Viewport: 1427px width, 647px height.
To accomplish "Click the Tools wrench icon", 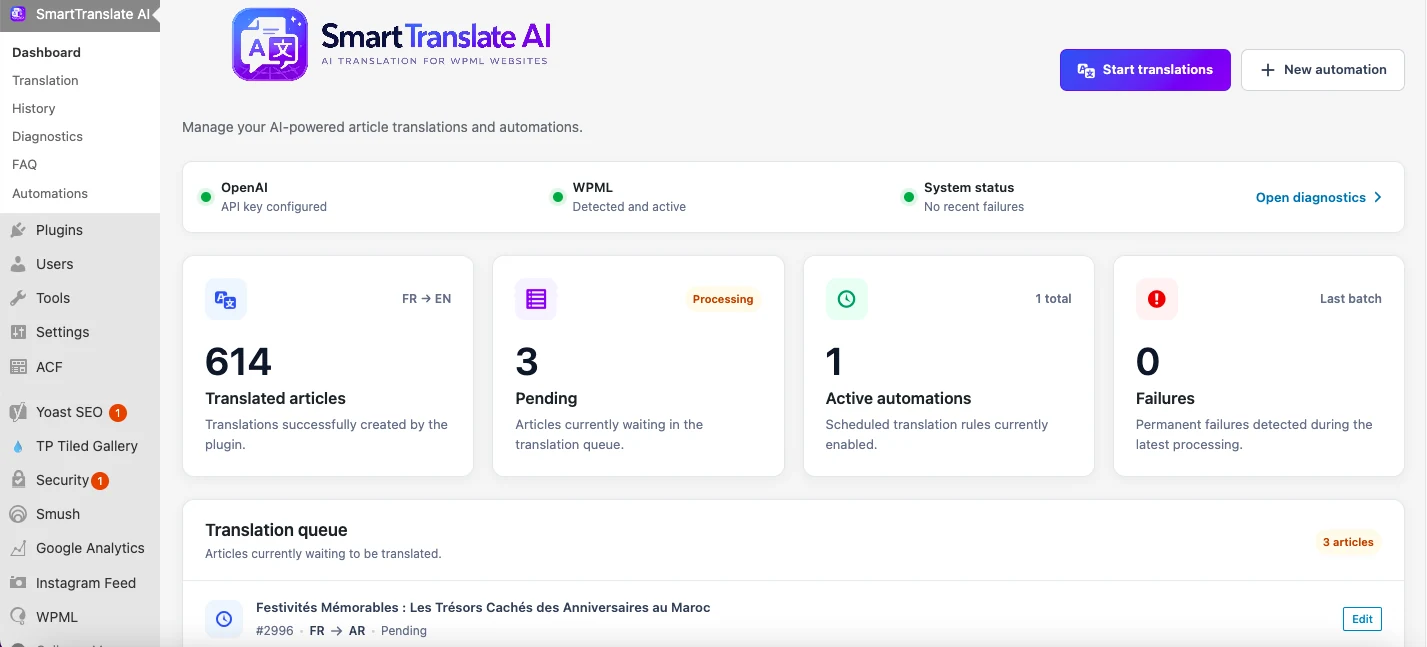I will (x=17, y=298).
